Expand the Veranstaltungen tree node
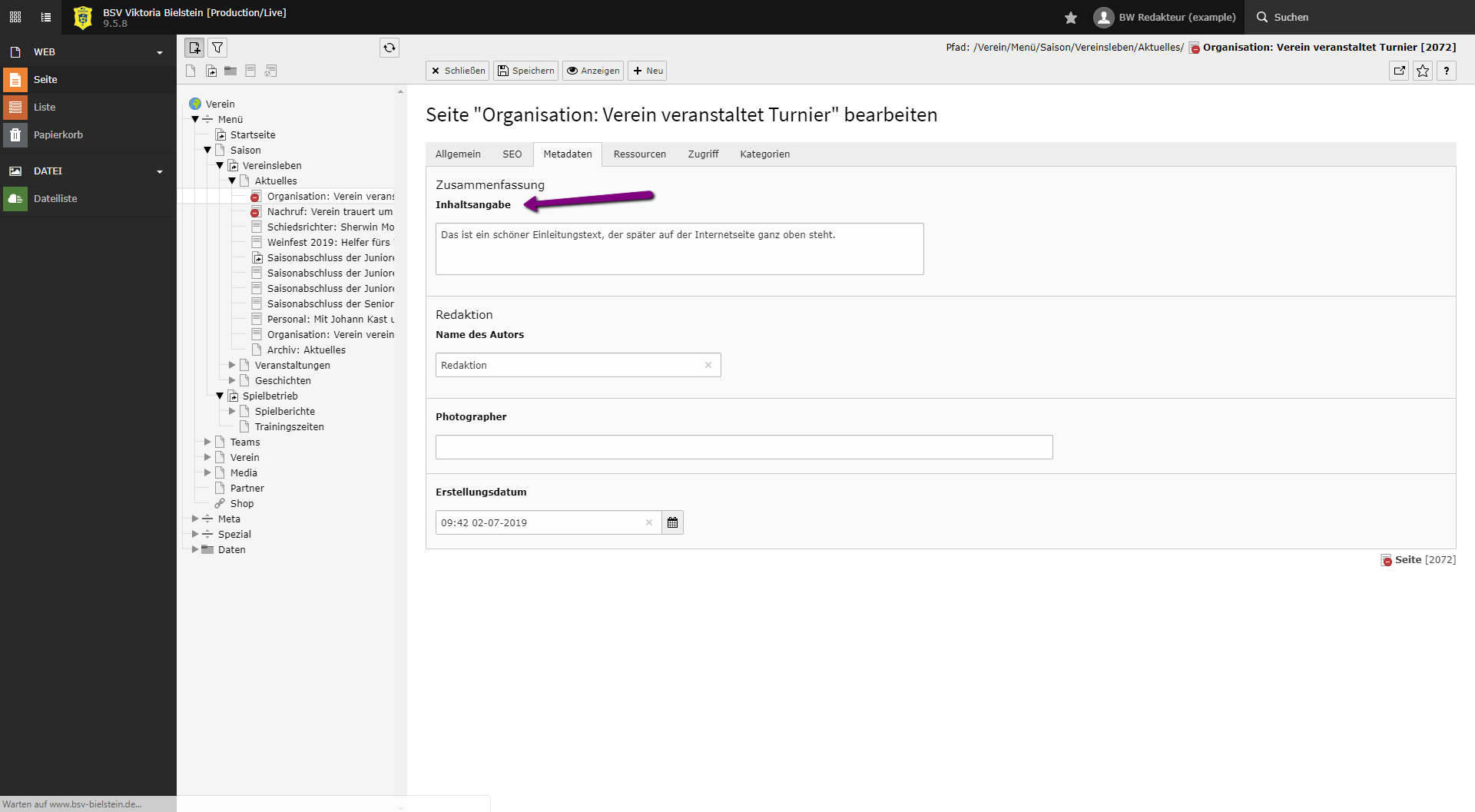1475x812 pixels. [232, 365]
